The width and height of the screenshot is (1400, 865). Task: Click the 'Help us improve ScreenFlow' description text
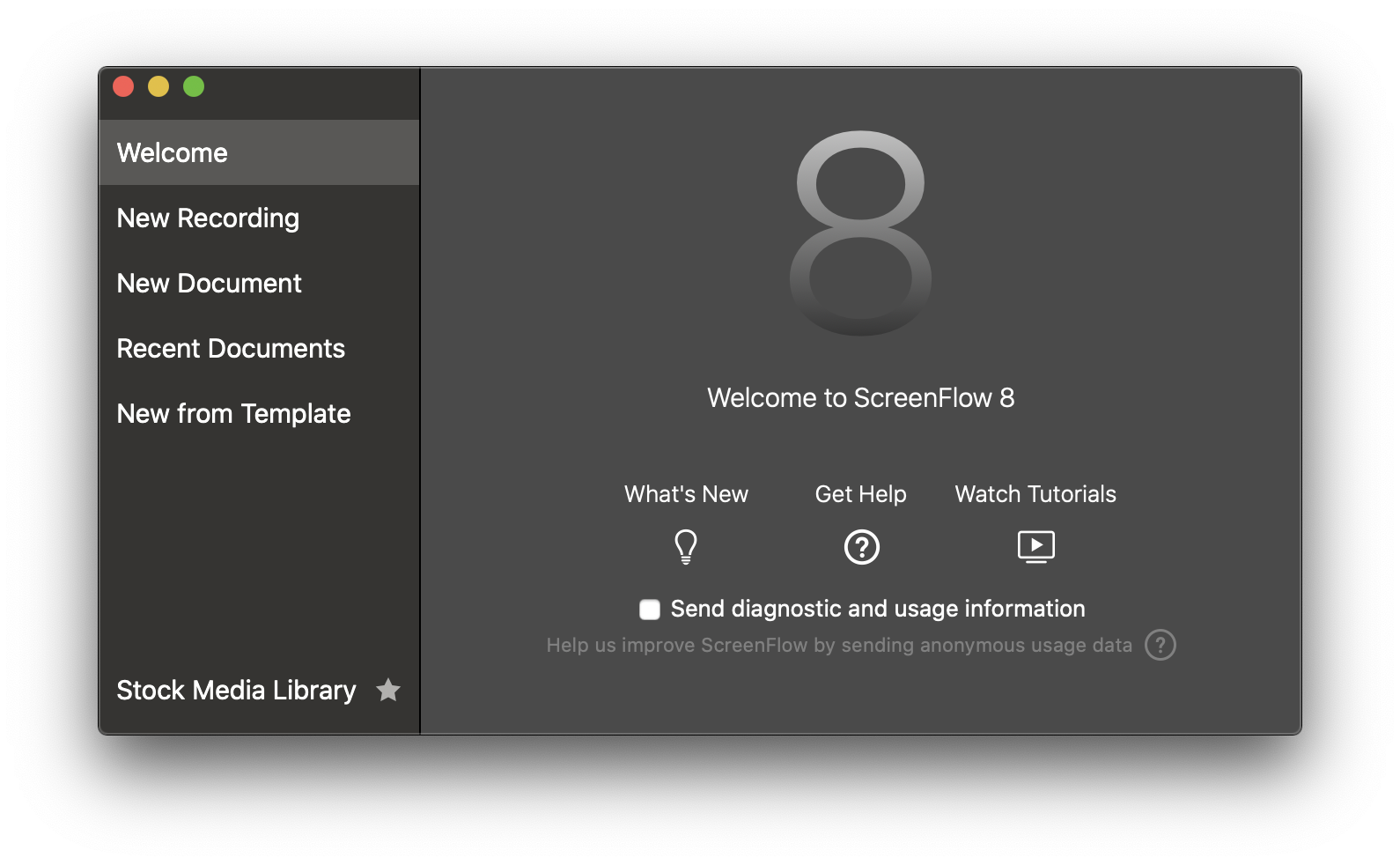click(839, 646)
